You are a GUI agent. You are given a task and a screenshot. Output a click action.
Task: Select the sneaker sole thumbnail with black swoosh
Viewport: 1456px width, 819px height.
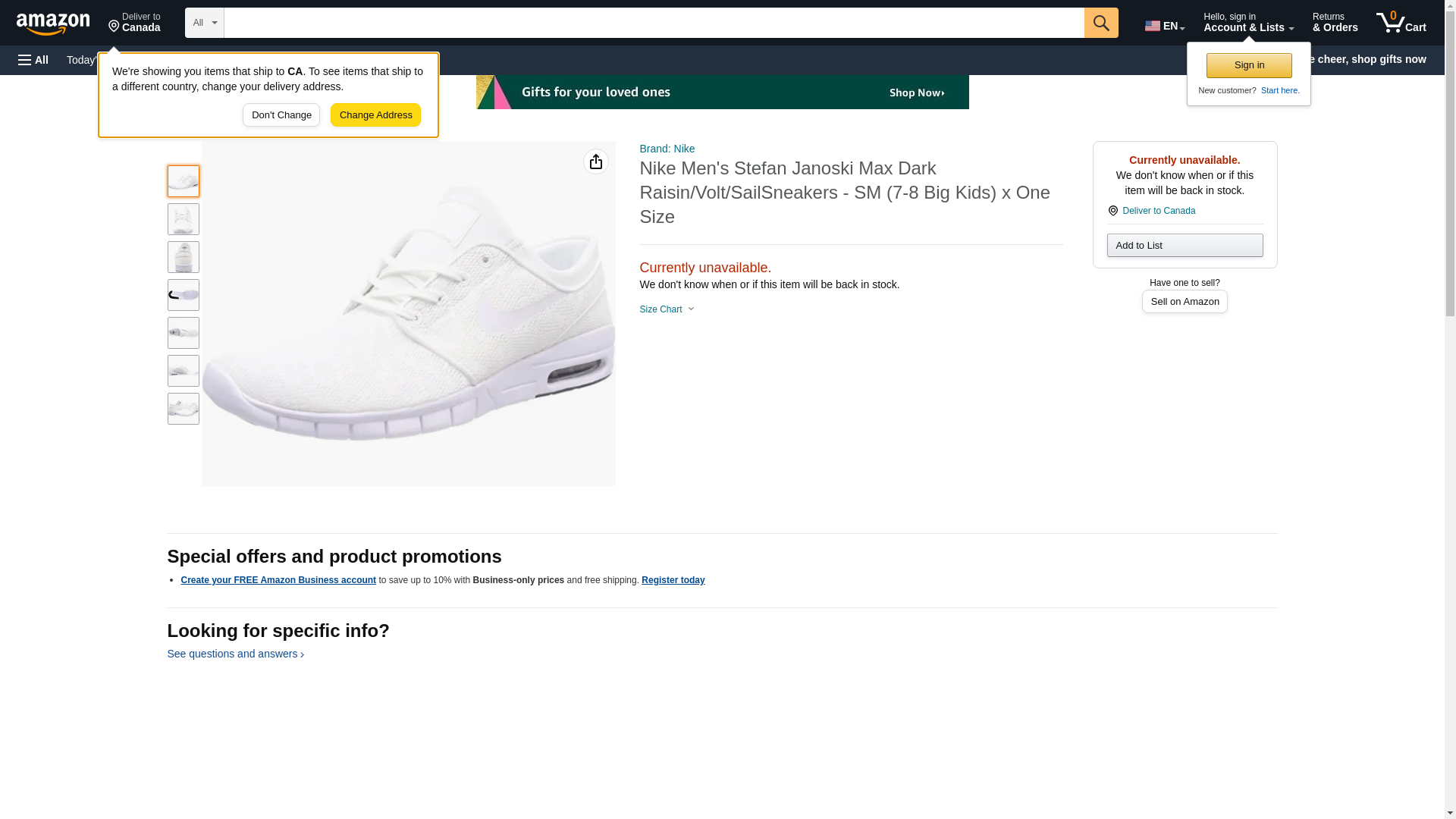click(184, 295)
